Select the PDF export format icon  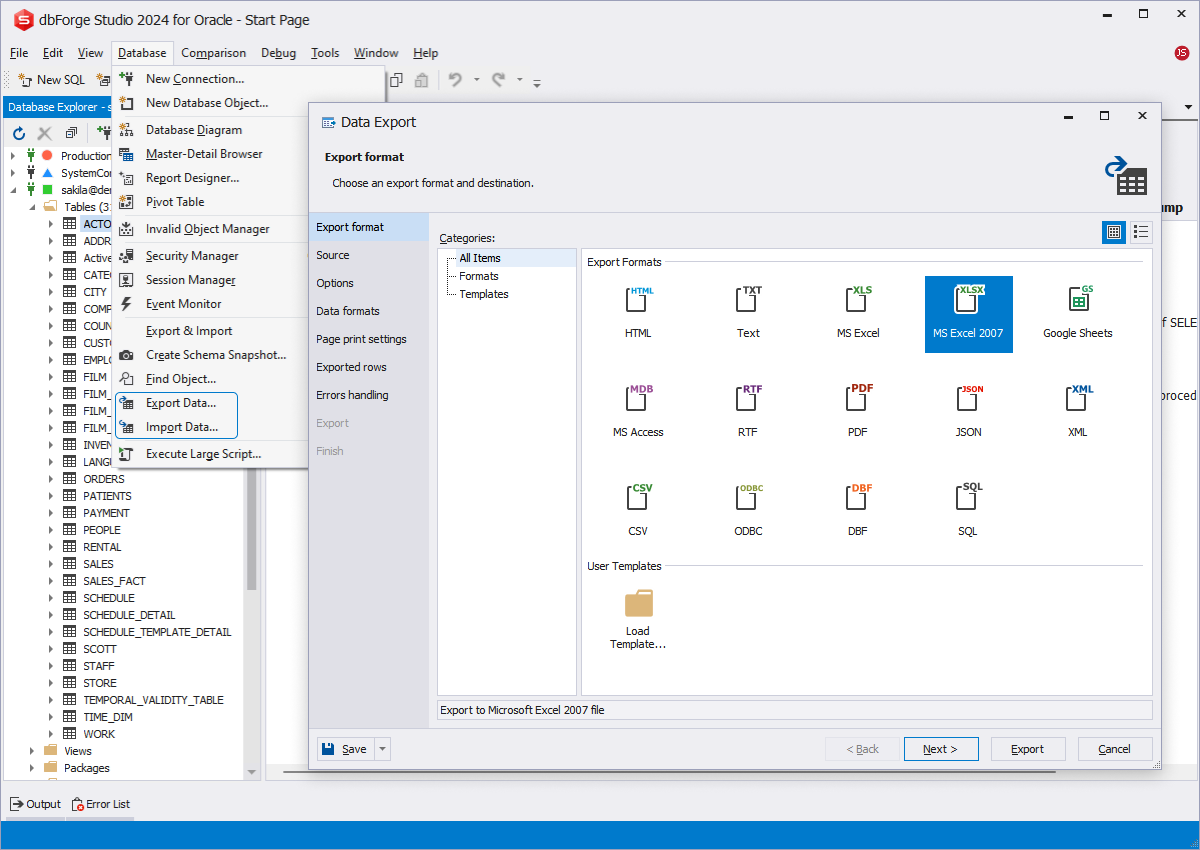[x=857, y=400]
